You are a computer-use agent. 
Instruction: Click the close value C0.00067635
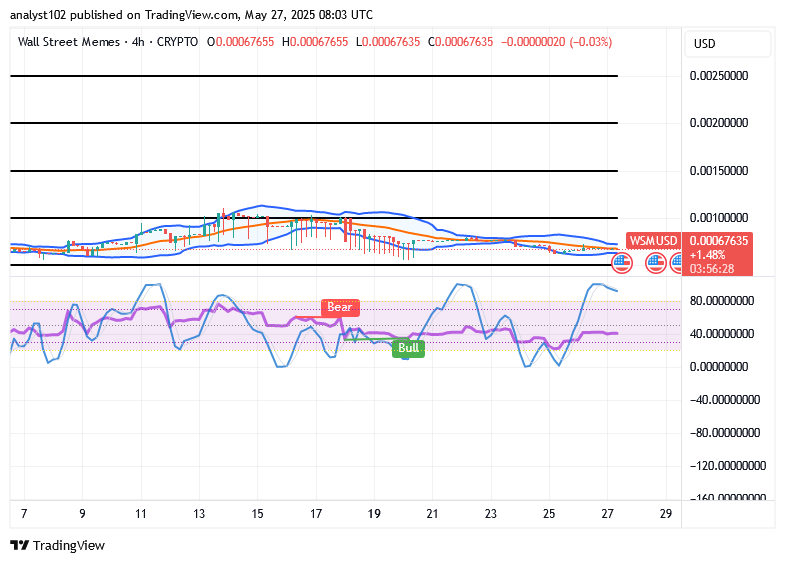click(x=461, y=42)
